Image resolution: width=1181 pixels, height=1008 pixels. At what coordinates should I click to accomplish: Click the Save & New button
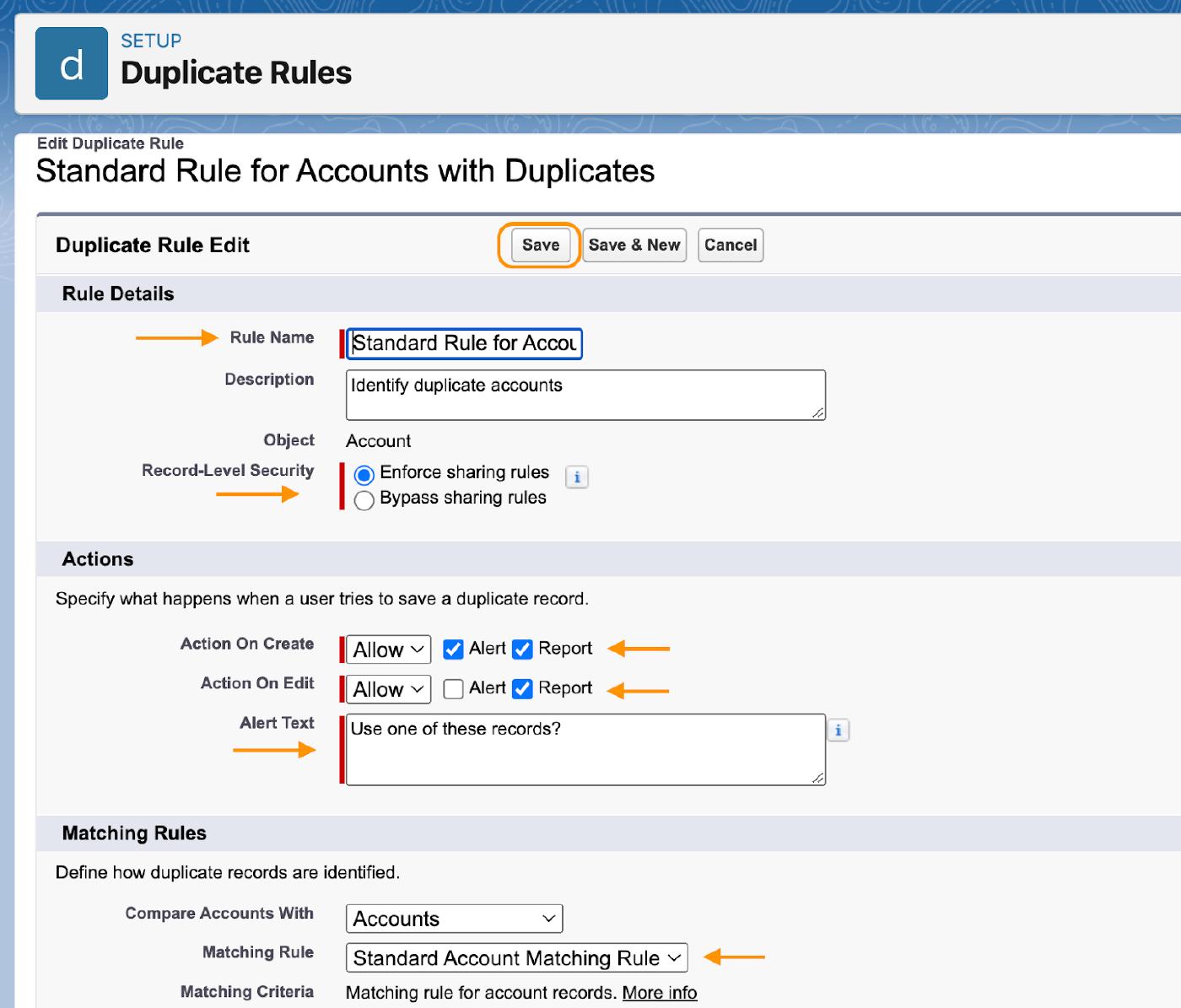tap(634, 245)
